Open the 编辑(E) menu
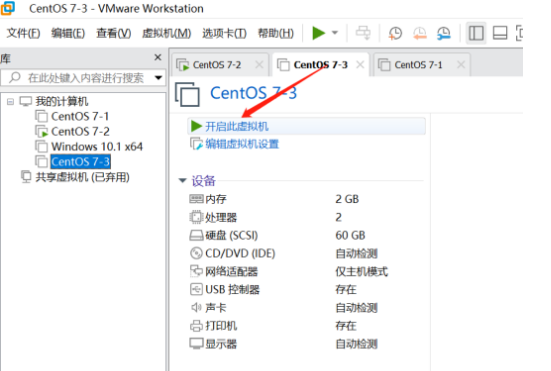 coord(68,33)
